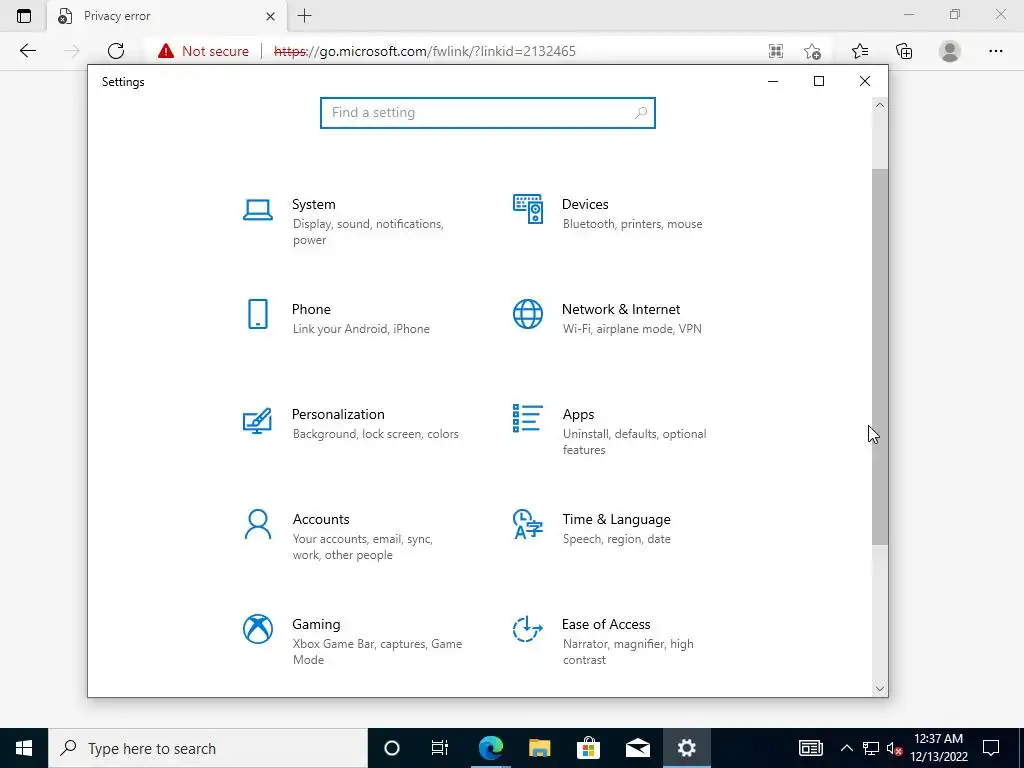This screenshot has height=768, width=1024.
Task: Click the Windows Start button
Action: click(24, 748)
